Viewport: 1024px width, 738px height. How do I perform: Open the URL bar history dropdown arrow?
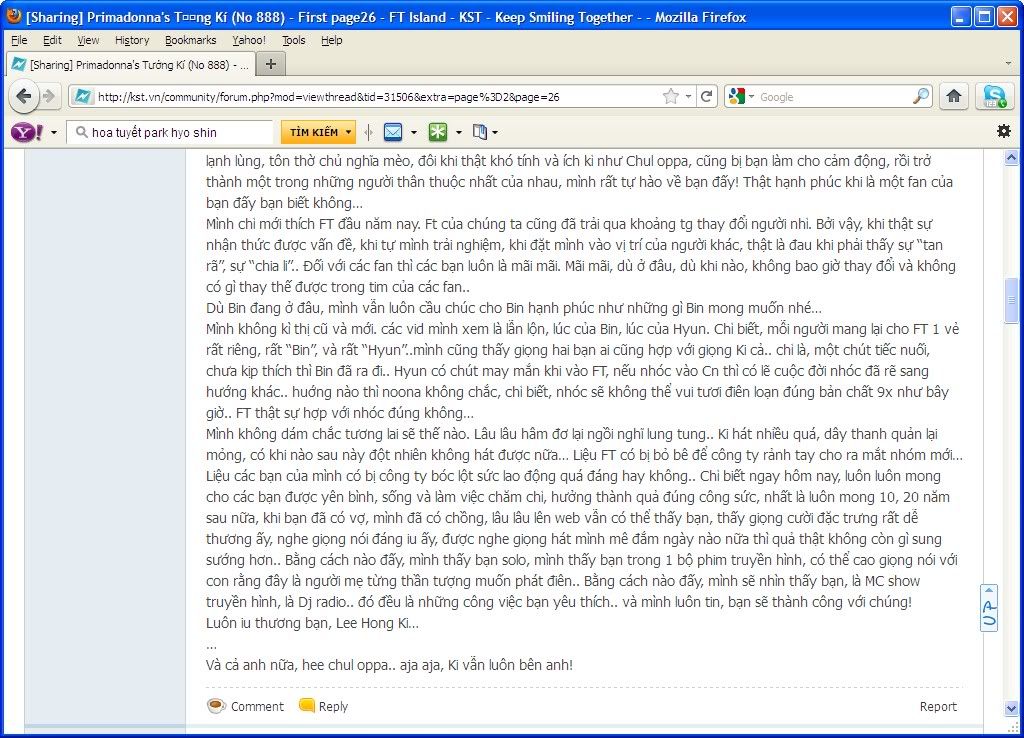click(688, 97)
